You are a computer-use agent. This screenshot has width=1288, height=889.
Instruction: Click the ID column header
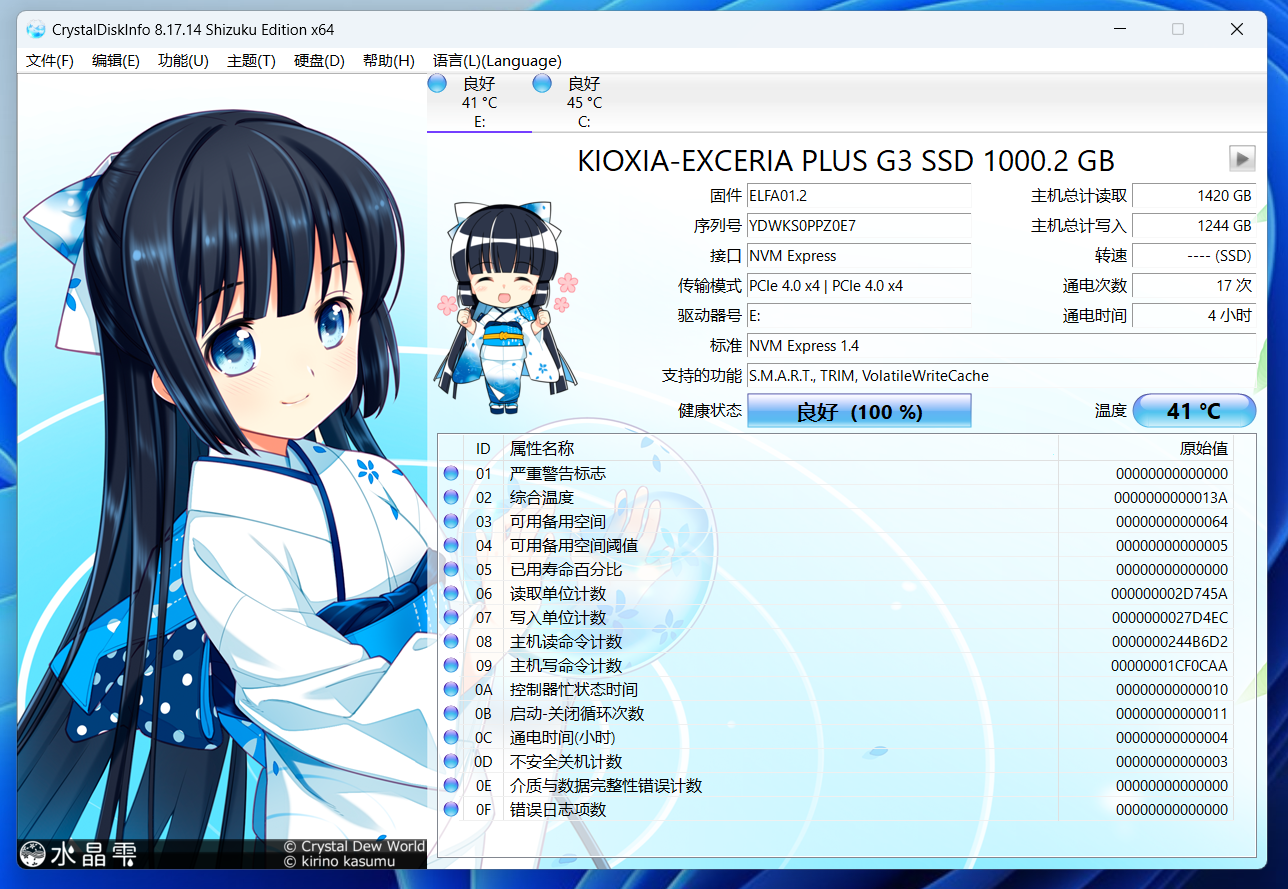pos(483,449)
